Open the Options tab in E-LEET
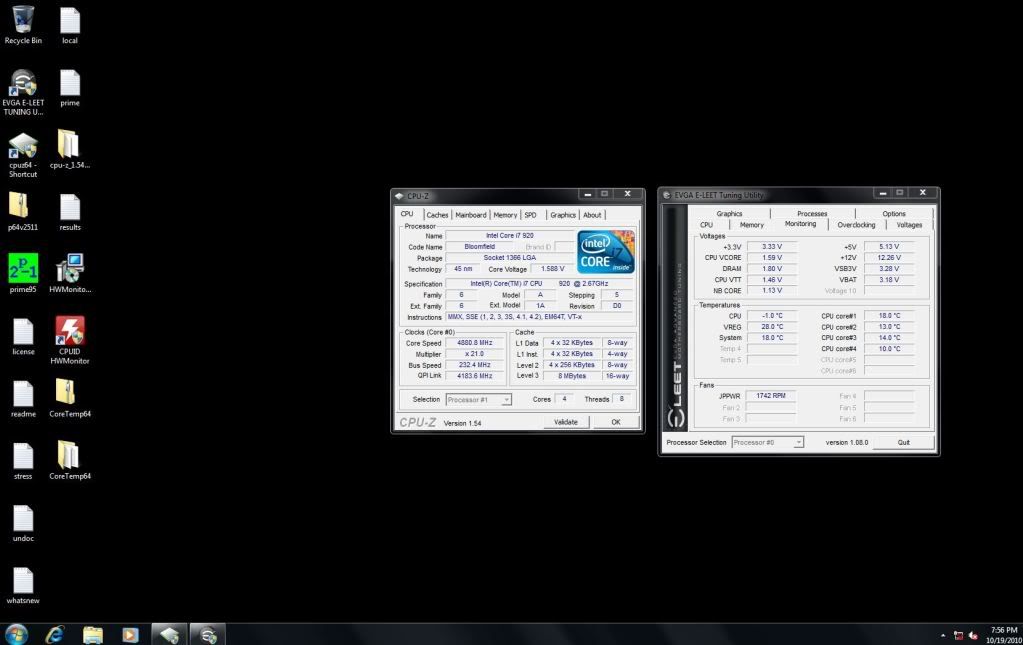 894,213
